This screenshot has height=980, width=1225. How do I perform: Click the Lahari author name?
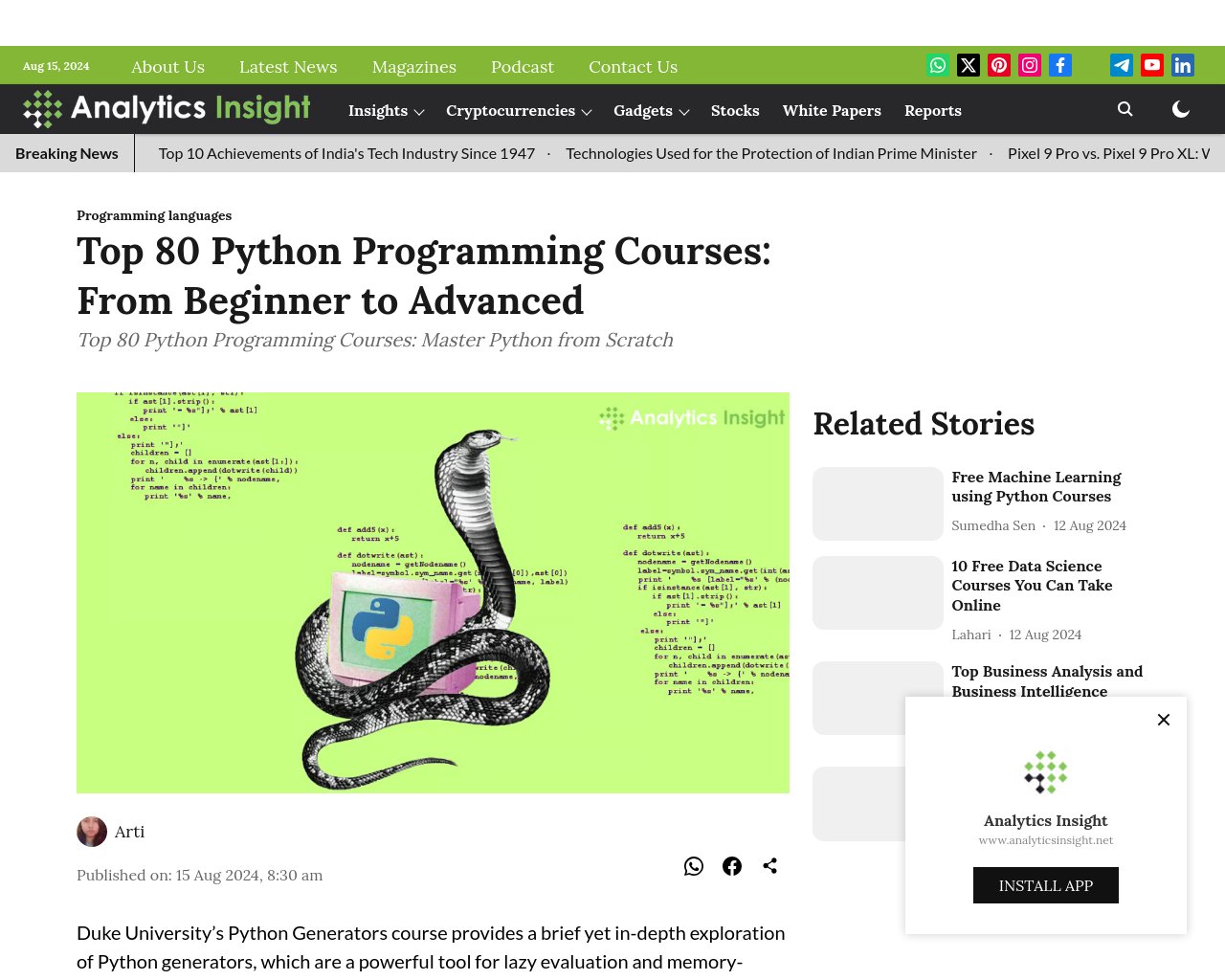pos(971,635)
